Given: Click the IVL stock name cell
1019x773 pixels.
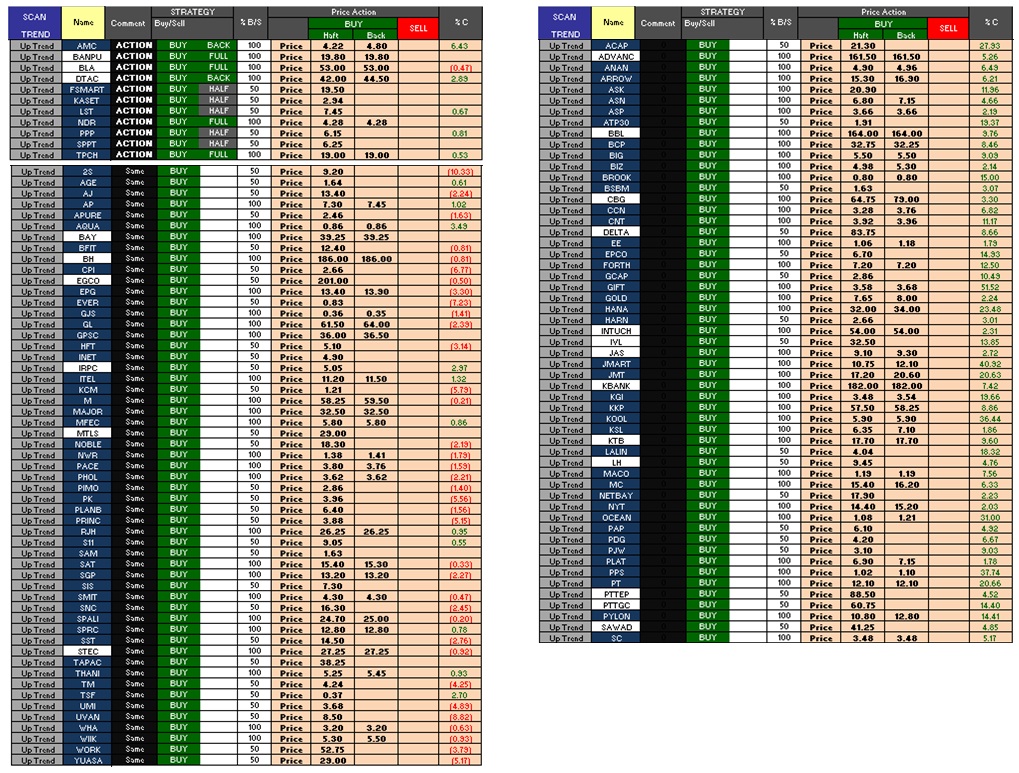Looking at the screenshot, I should pos(616,342).
